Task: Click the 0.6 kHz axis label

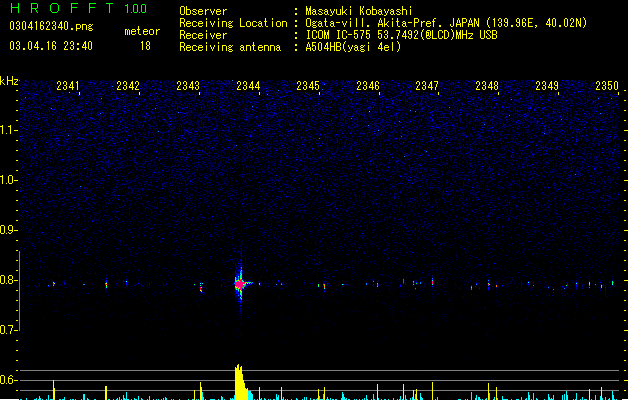Action: point(8,380)
